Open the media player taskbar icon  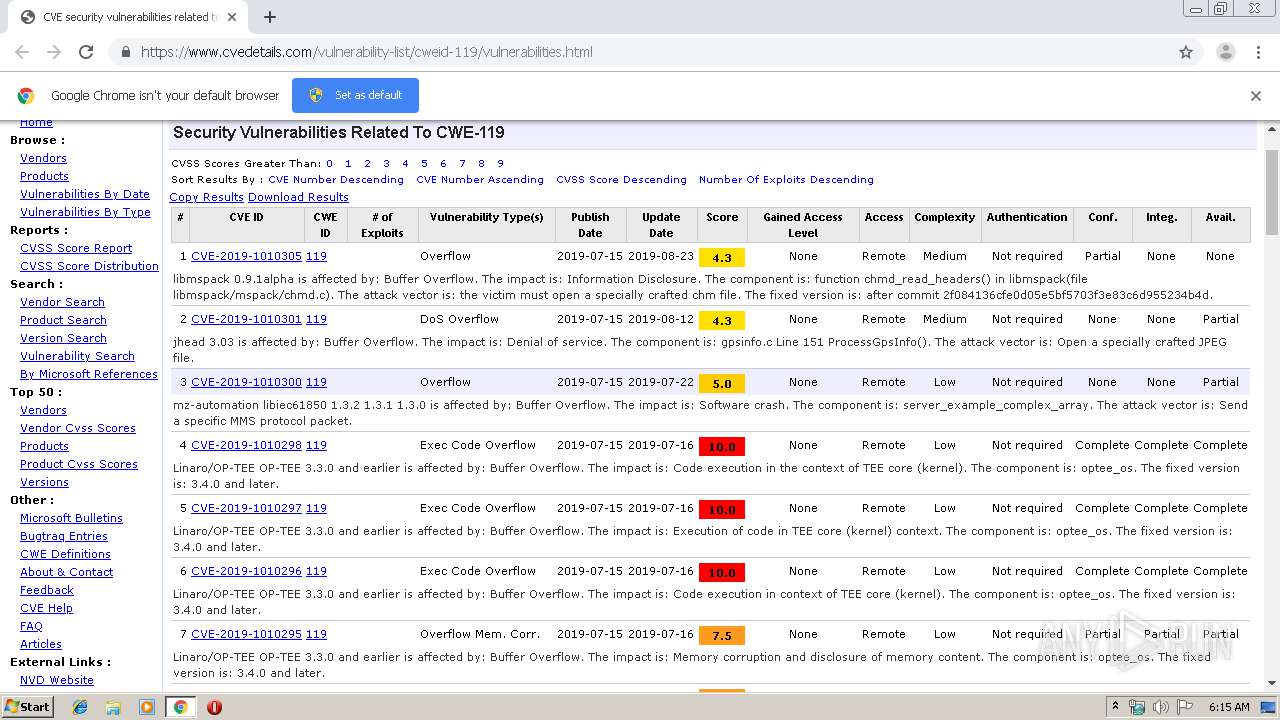[147, 707]
